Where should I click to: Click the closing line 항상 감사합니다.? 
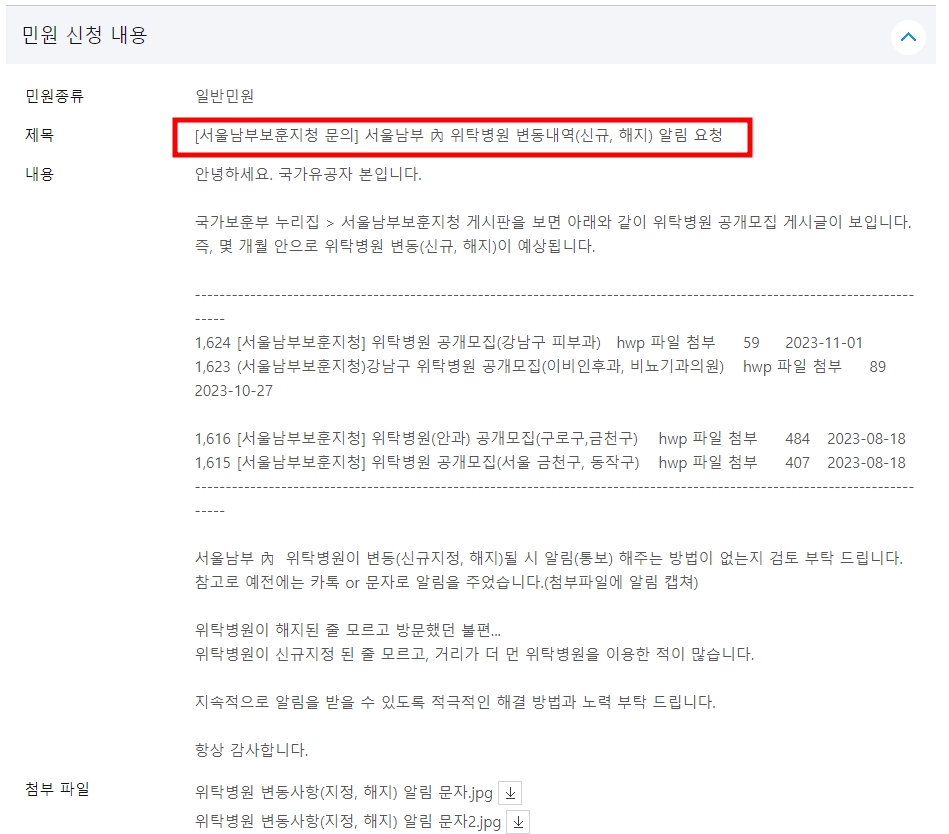(251, 750)
